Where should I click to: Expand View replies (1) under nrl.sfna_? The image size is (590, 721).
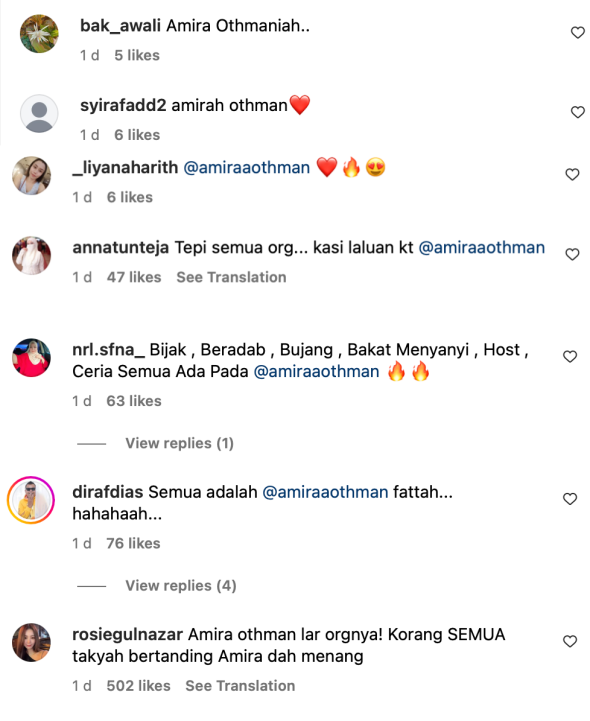click(179, 443)
